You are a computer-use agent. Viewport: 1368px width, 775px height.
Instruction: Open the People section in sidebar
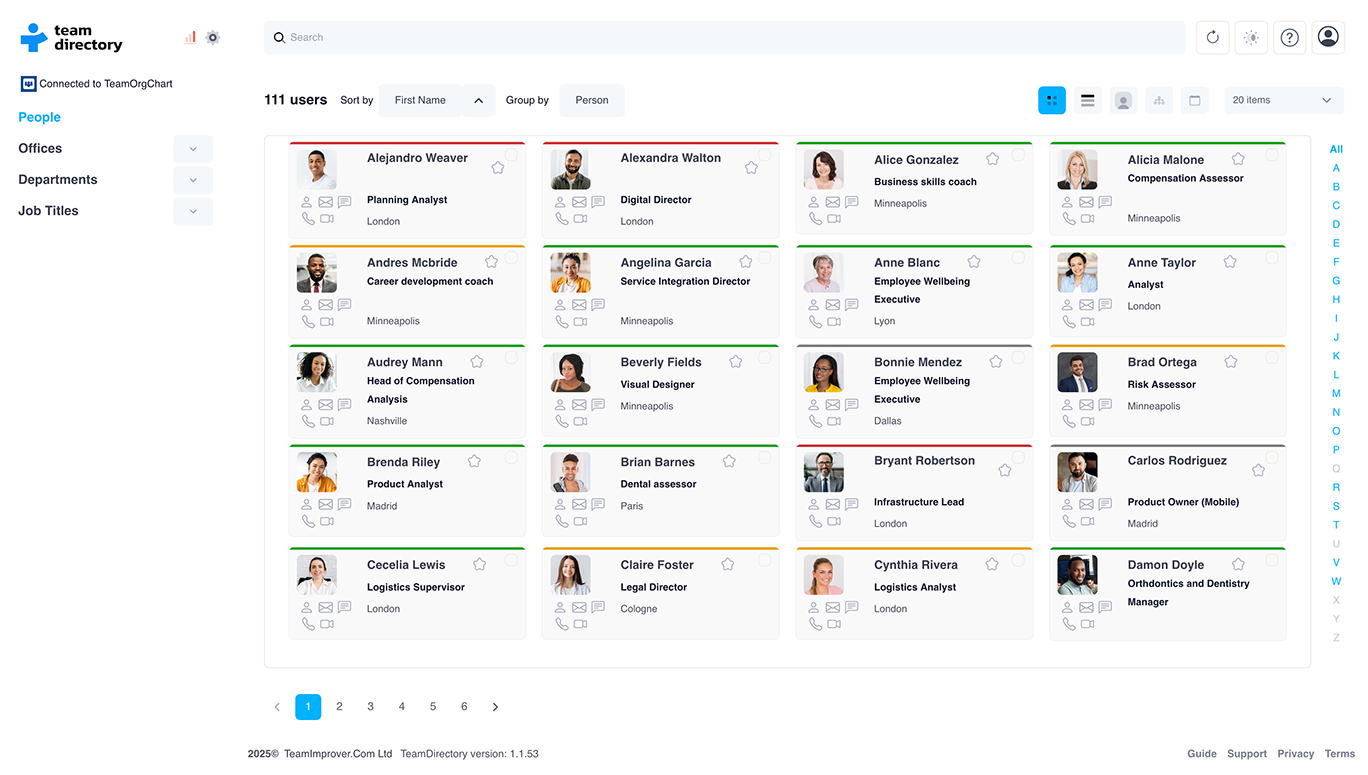coord(40,117)
